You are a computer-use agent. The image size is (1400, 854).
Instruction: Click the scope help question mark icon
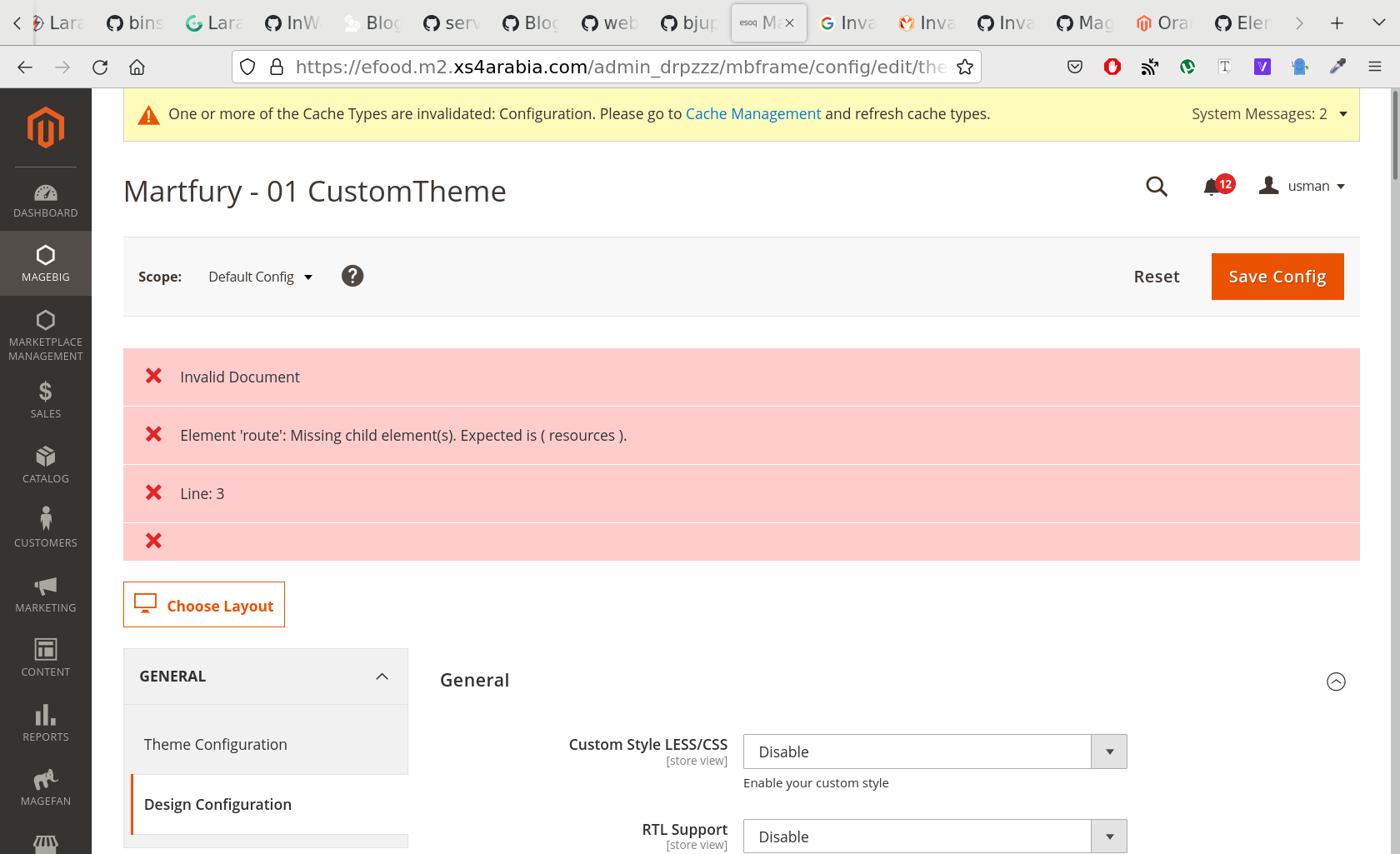[x=352, y=276]
